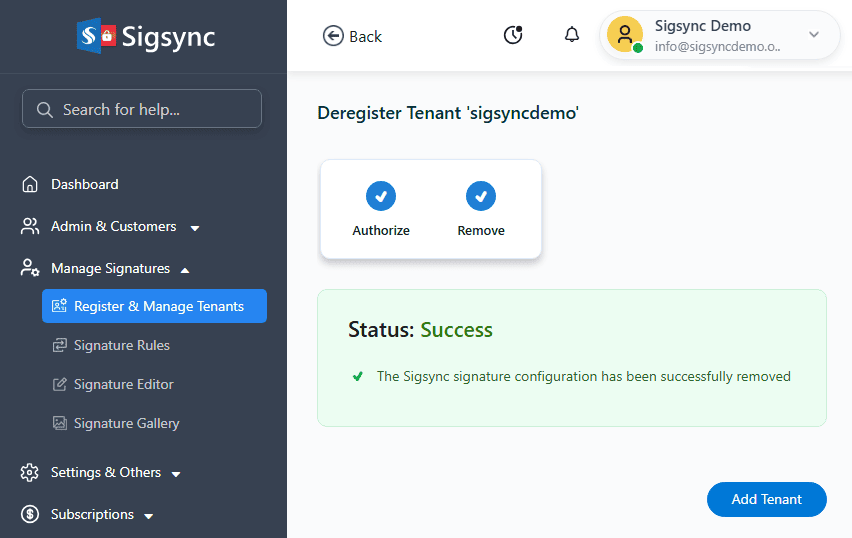The width and height of the screenshot is (852, 538).
Task: Open the Signature Gallery page
Action: (x=126, y=423)
